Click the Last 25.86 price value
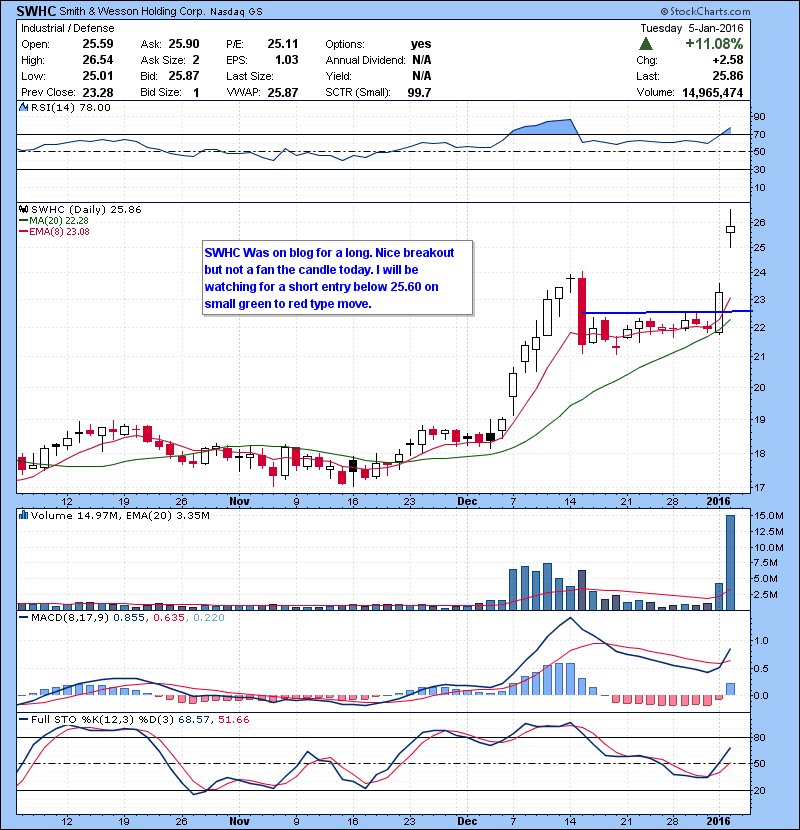This screenshot has width=800, height=830. [x=727, y=76]
